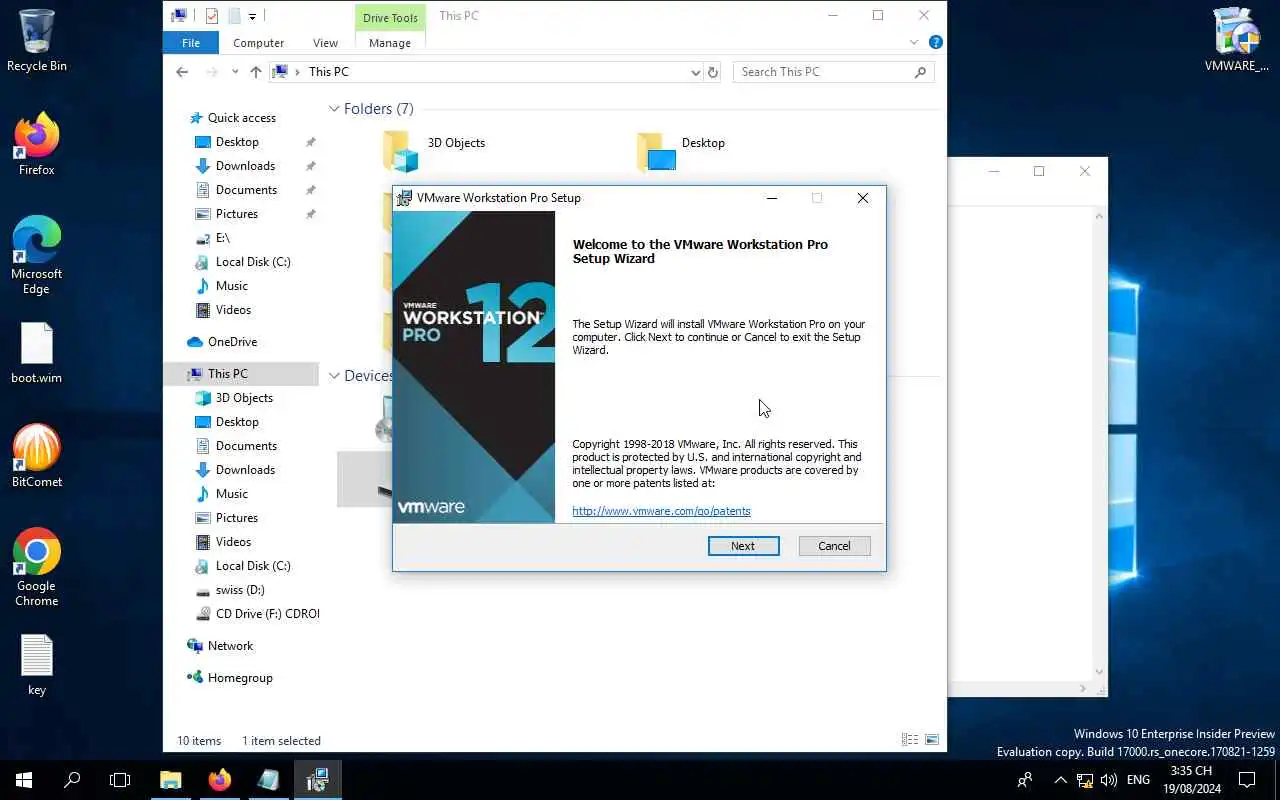1280x800 pixels.
Task: Collapse the Devices group header
Action: click(x=335, y=376)
